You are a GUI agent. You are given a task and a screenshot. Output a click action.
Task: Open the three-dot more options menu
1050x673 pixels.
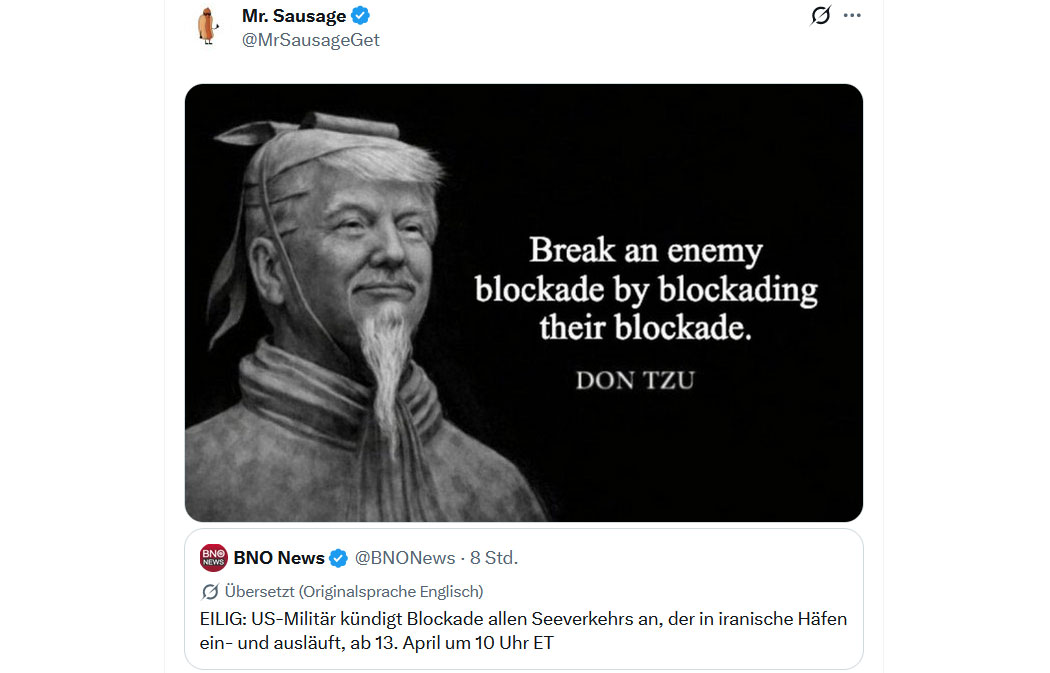click(852, 15)
